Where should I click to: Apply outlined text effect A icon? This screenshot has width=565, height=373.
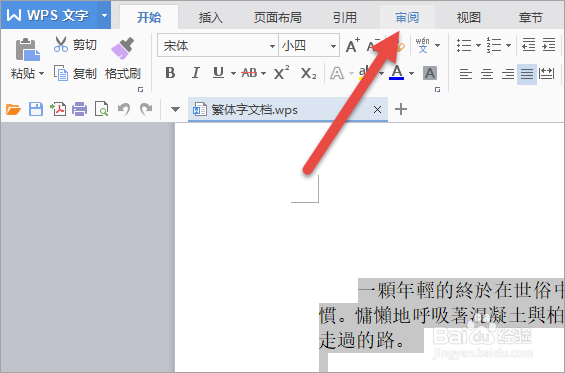click(x=337, y=74)
